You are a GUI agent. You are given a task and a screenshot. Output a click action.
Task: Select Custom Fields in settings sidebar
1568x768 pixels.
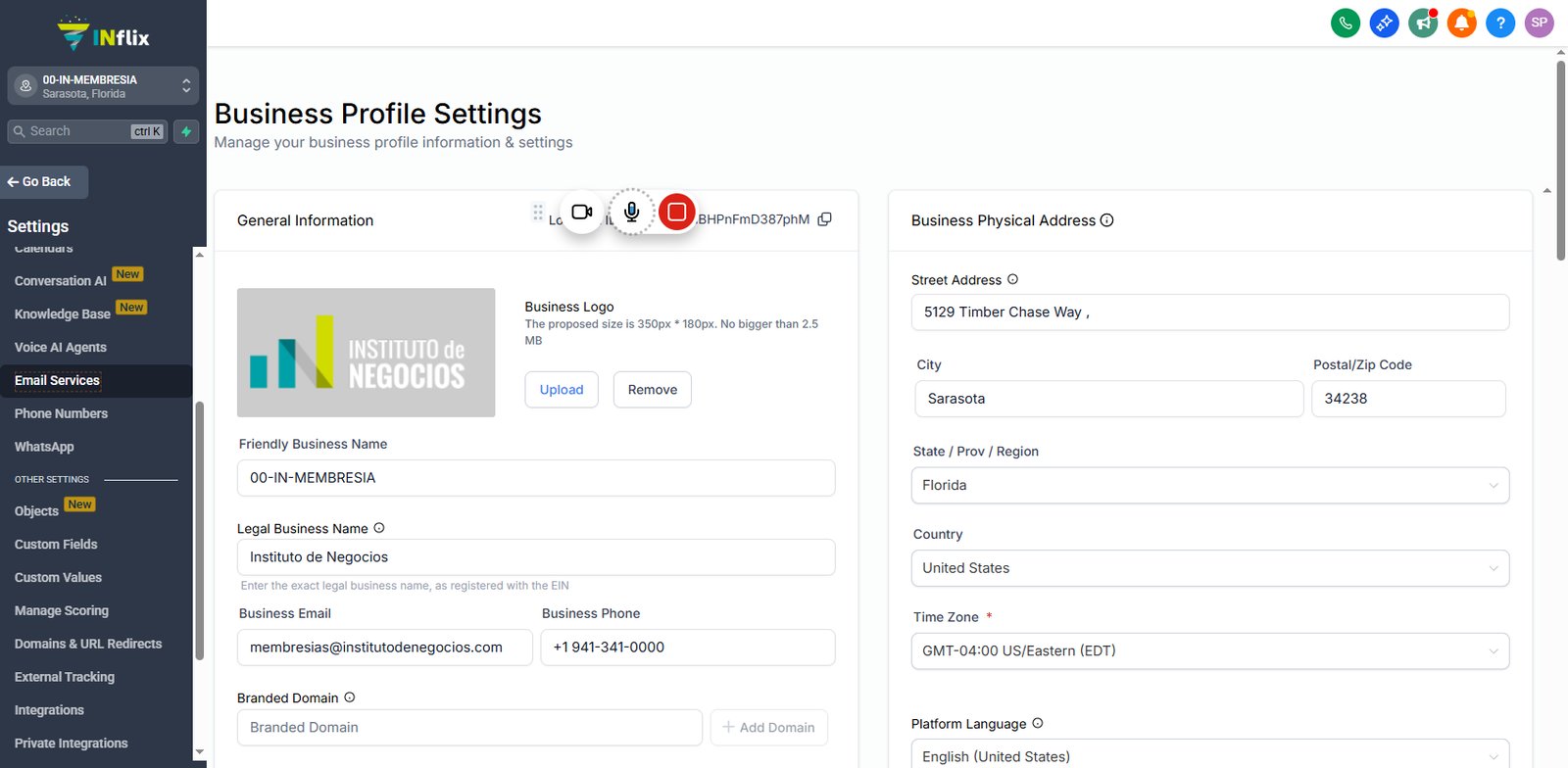pos(56,545)
